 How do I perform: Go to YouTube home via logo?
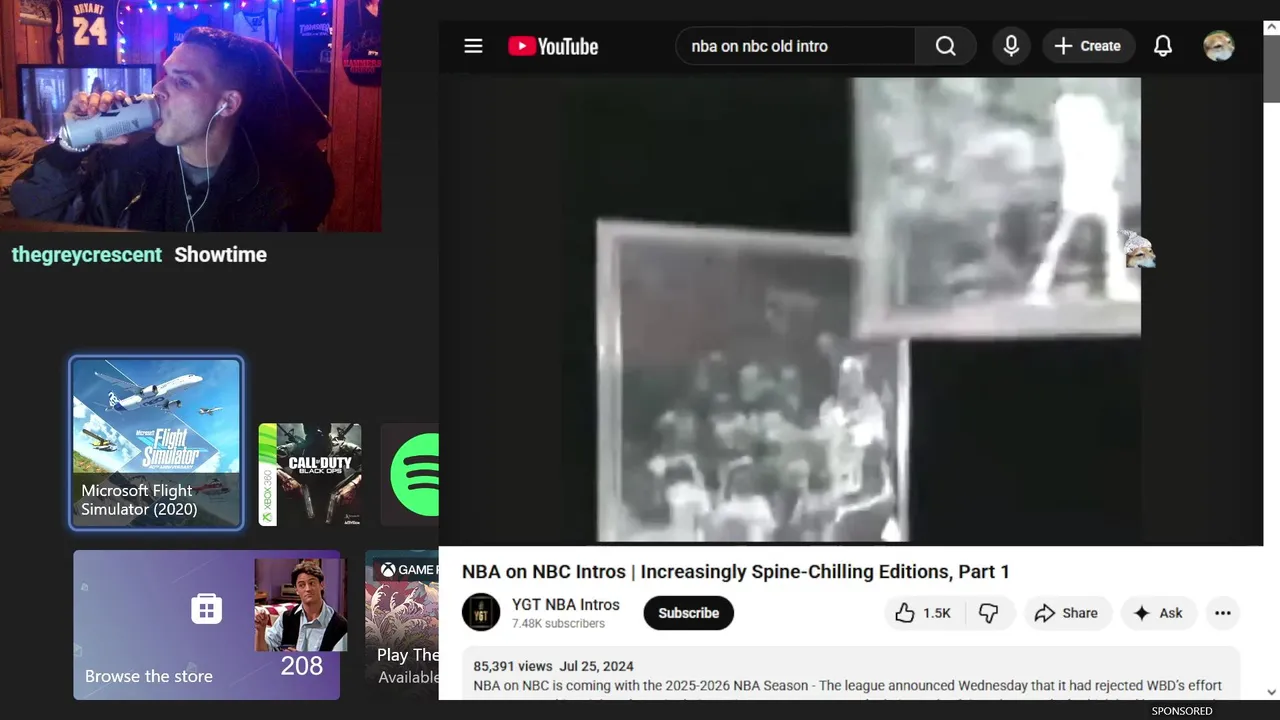click(553, 46)
